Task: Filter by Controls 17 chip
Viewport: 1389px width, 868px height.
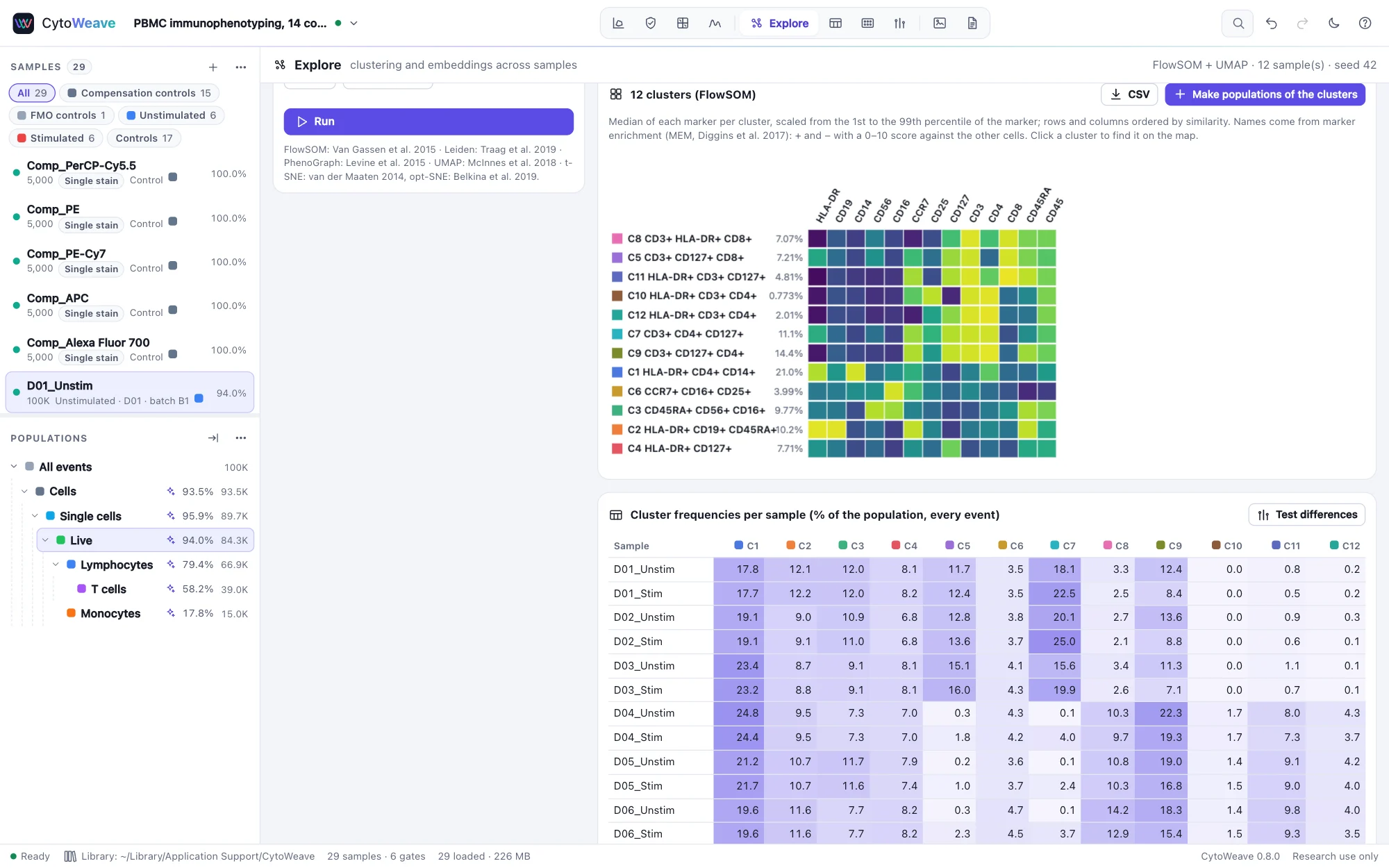Action: [x=144, y=138]
